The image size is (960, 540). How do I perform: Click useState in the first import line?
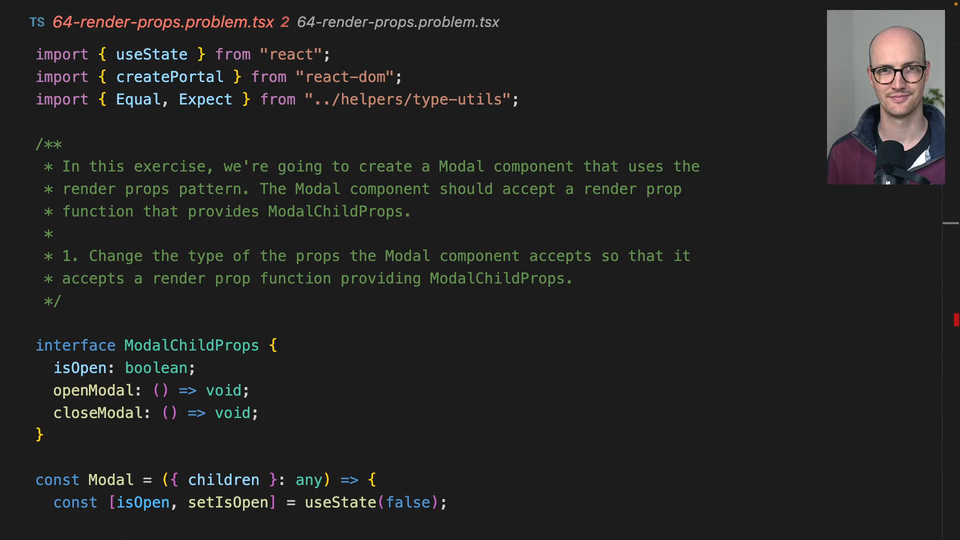[152, 54]
